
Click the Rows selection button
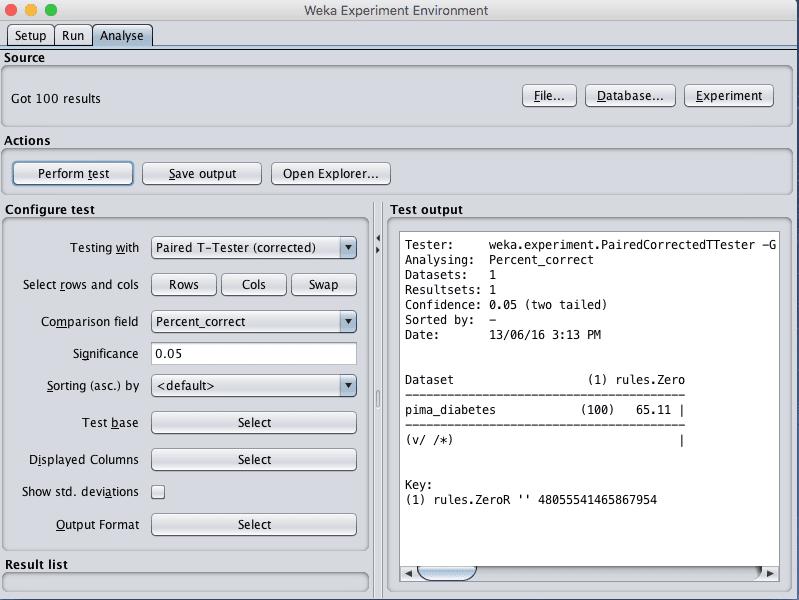[x=184, y=284]
